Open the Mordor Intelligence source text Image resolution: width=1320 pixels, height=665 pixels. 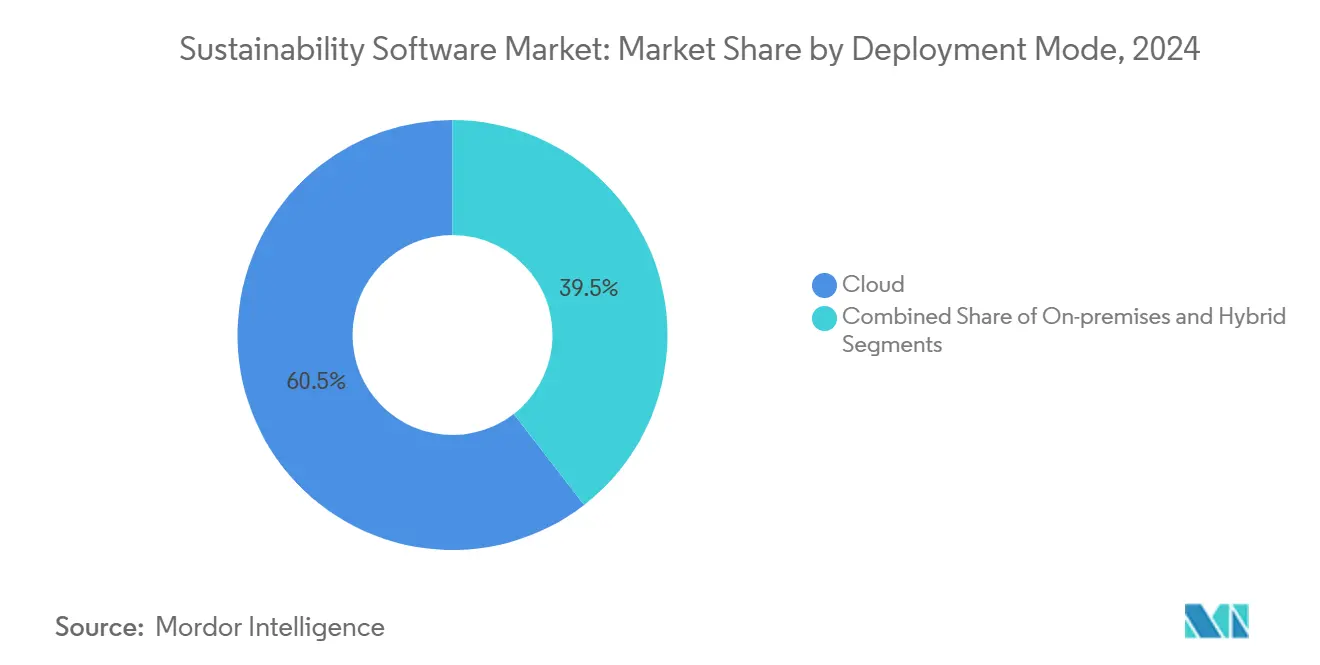click(270, 627)
